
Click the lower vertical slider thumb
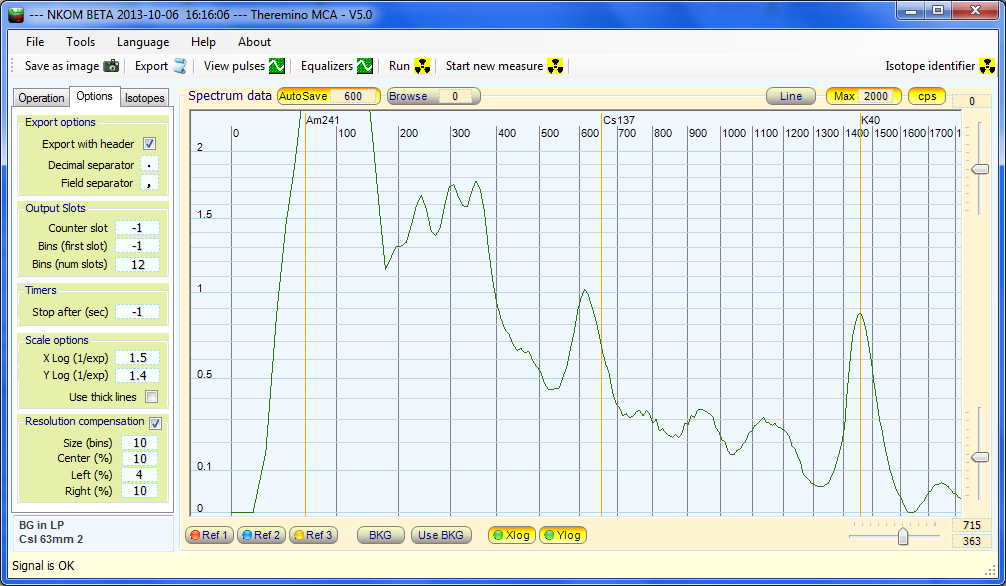point(980,457)
